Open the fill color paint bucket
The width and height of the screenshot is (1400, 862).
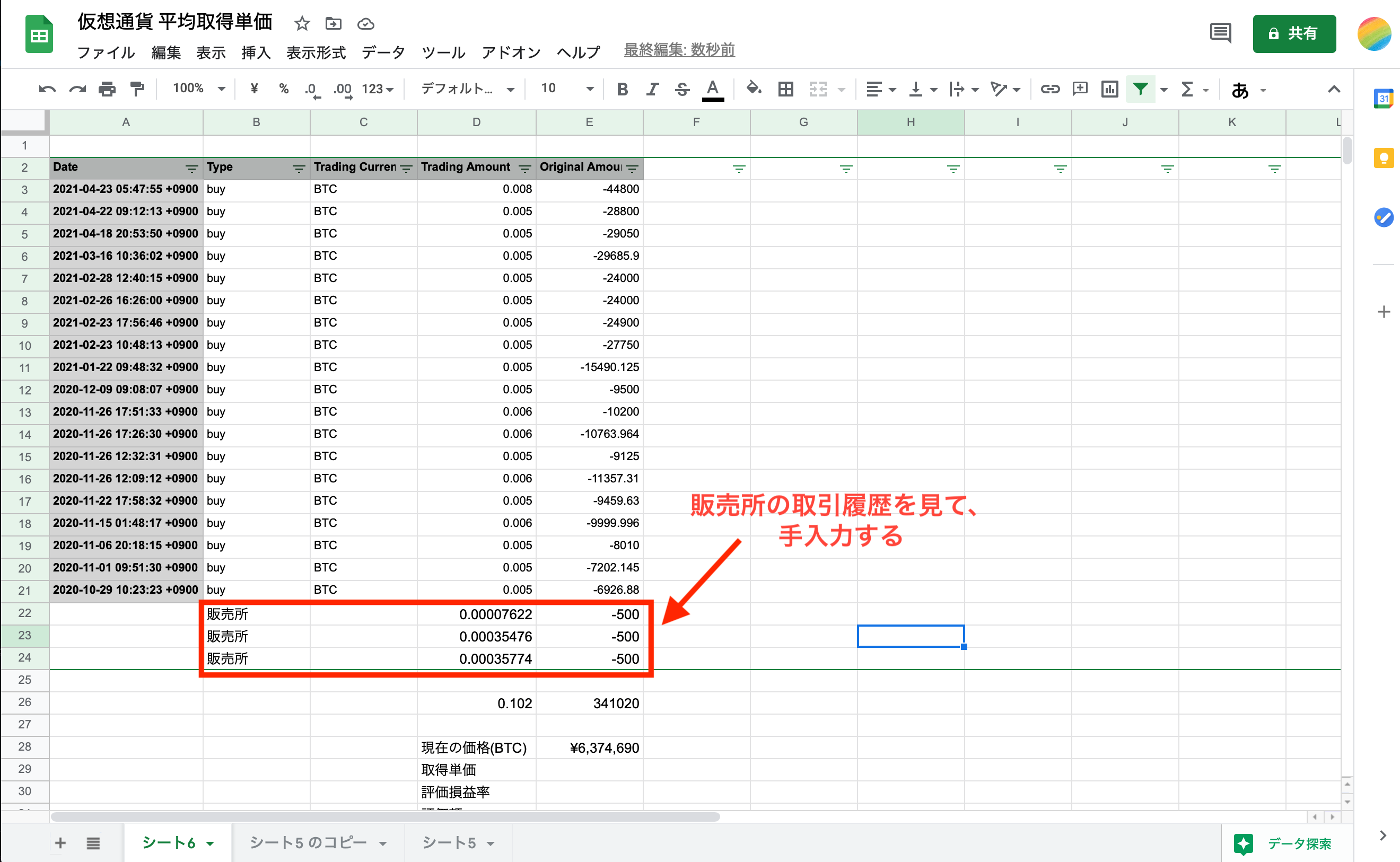pyautogui.click(x=754, y=89)
